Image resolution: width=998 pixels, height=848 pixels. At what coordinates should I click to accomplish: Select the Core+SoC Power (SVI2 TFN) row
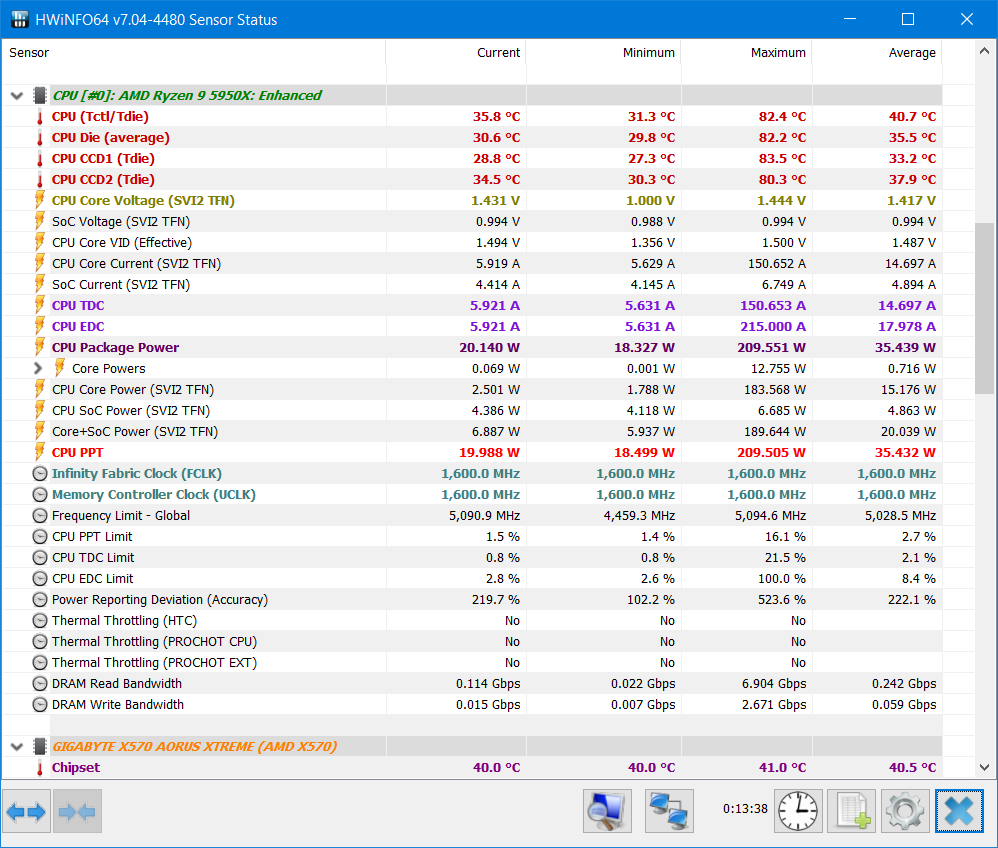coord(472,432)
